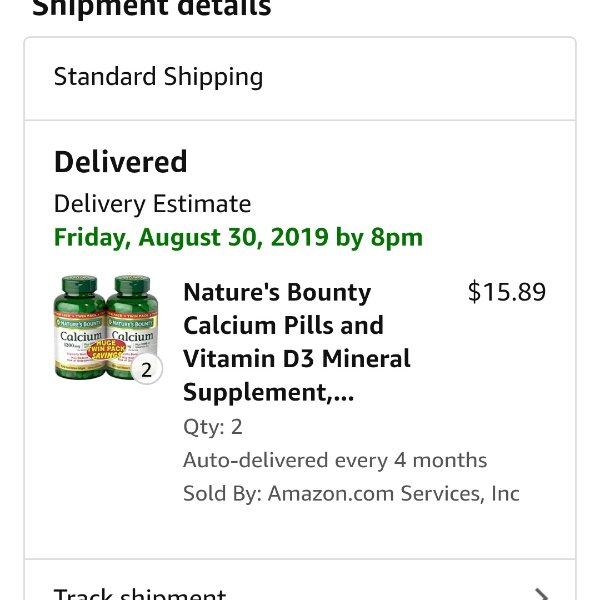This screenshot has height=600, width=600.
Task: Click the truncated Supplement,... title line
Action: [268, 393]
